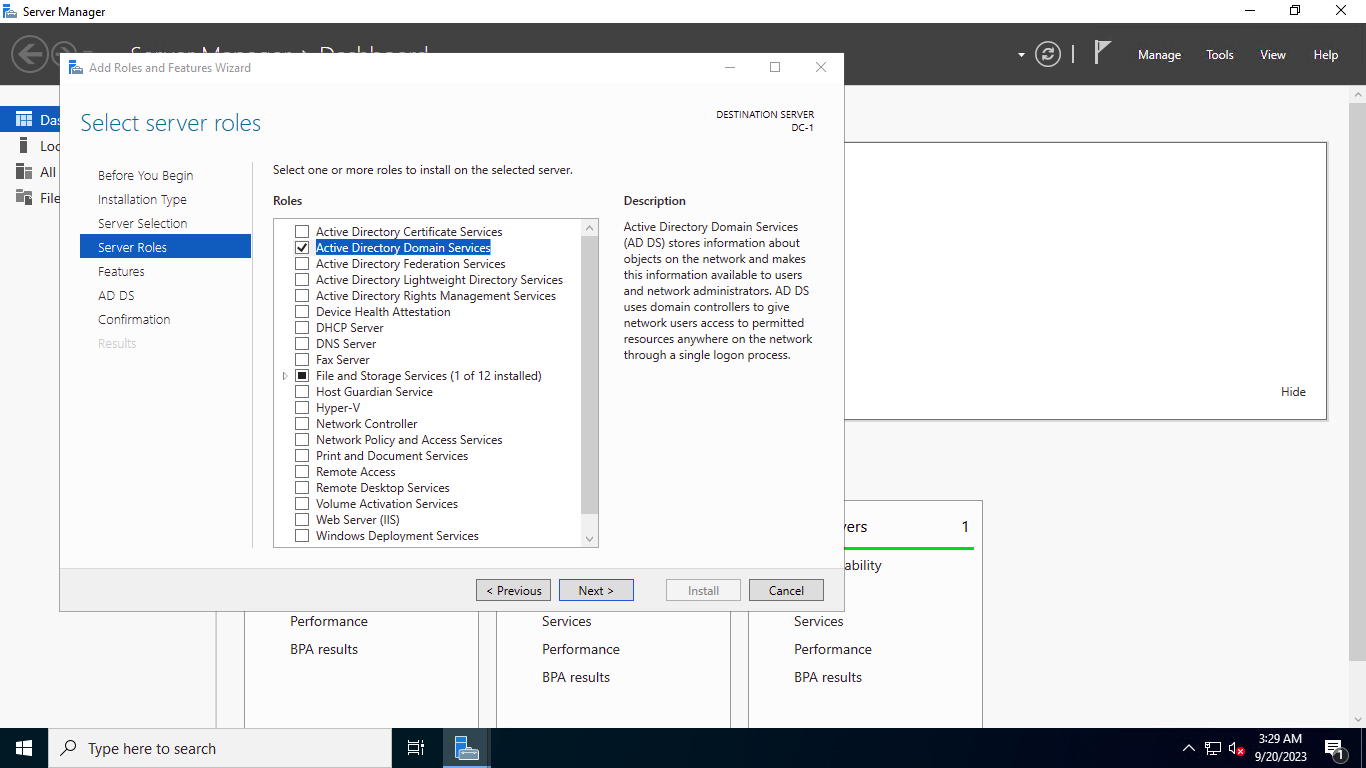Open File and Storage Services from the sidebar

click(x=22, y=198)
